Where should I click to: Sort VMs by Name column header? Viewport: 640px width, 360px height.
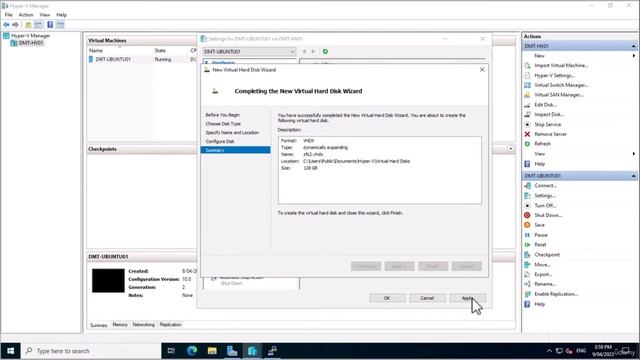pyautogui.click(x=96, y=51)
